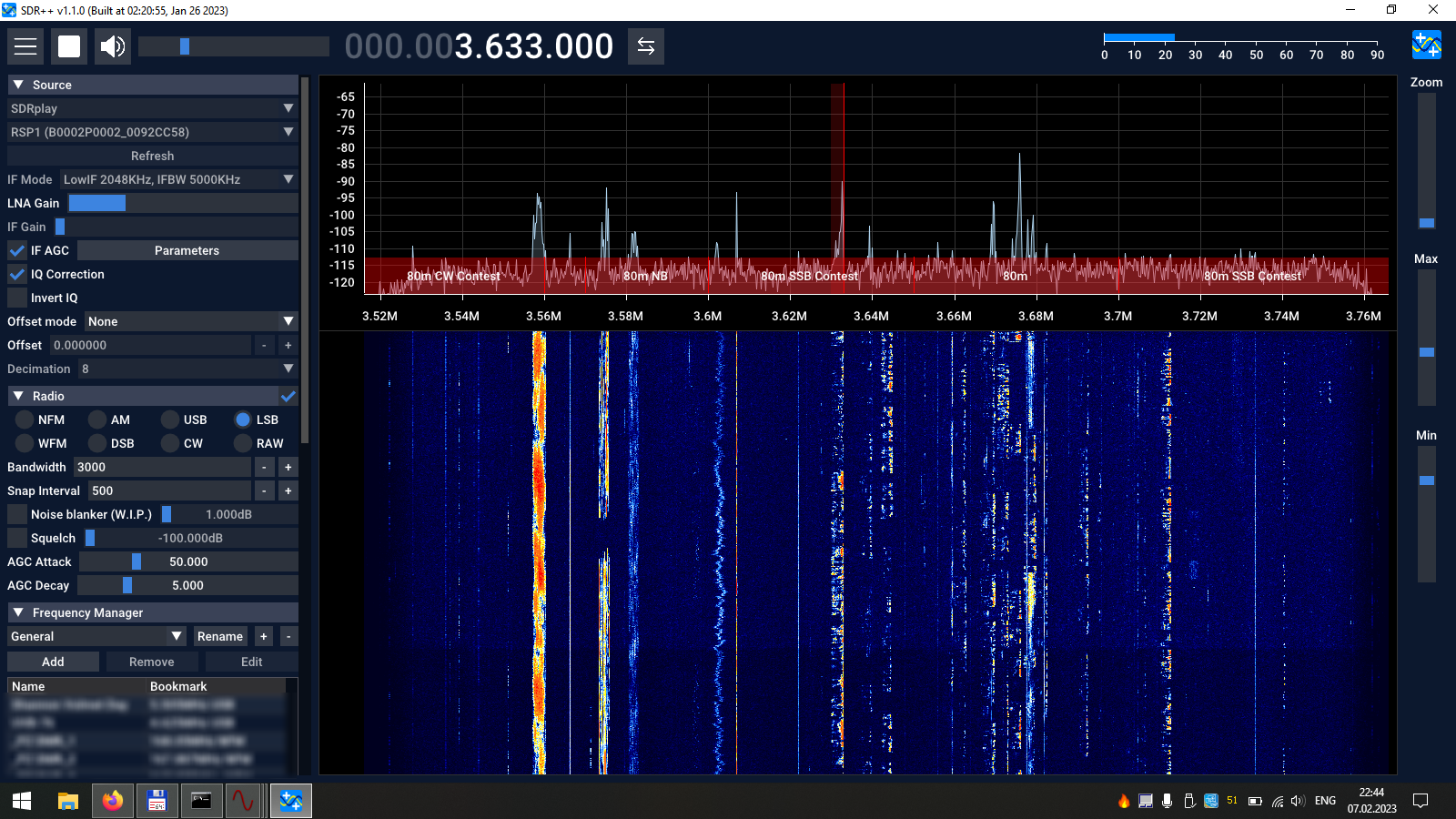Screen dimensions: 1456x819
Task: Toggle the Radio module enable checkmark
Action: pyautogui.click(x=288, y=396)
